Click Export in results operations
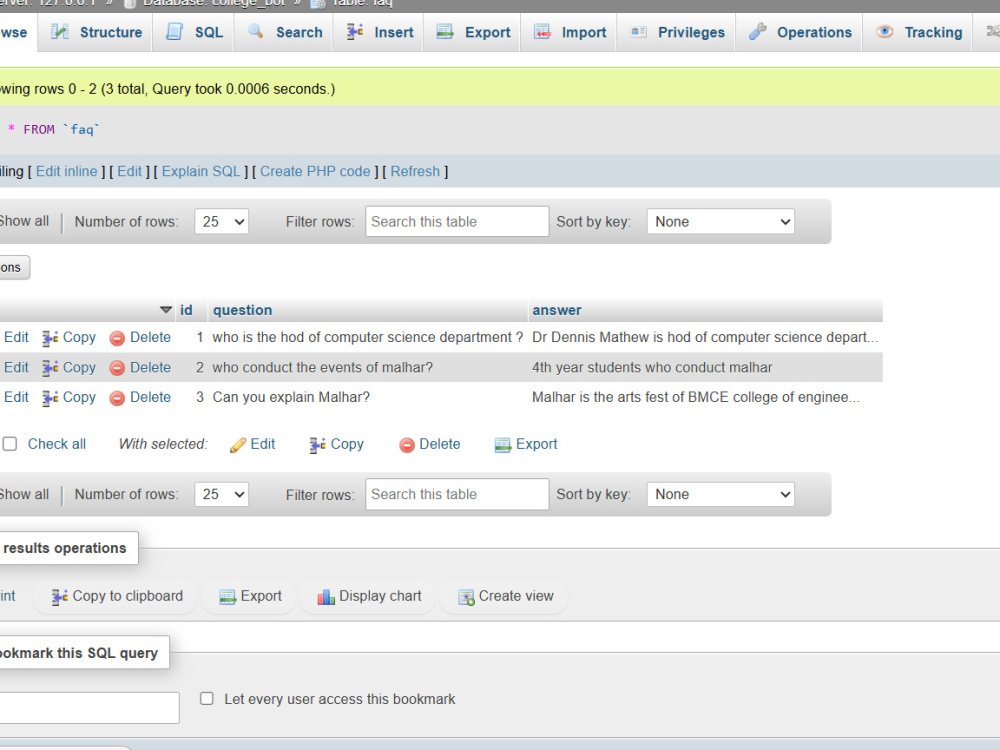1000x750 pixels. coord(249,596)
